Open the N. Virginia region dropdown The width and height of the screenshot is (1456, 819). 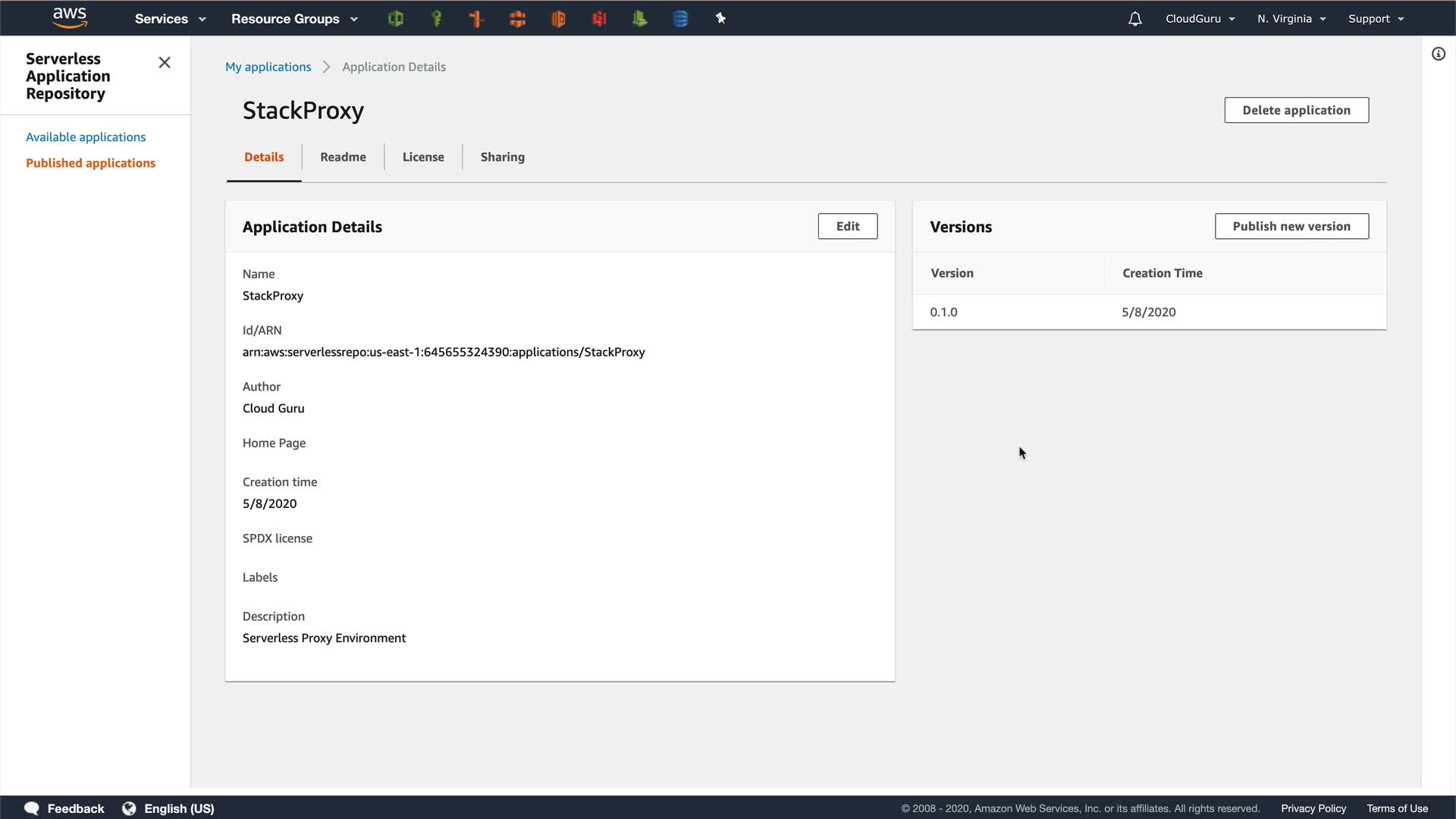(1291, 19)
